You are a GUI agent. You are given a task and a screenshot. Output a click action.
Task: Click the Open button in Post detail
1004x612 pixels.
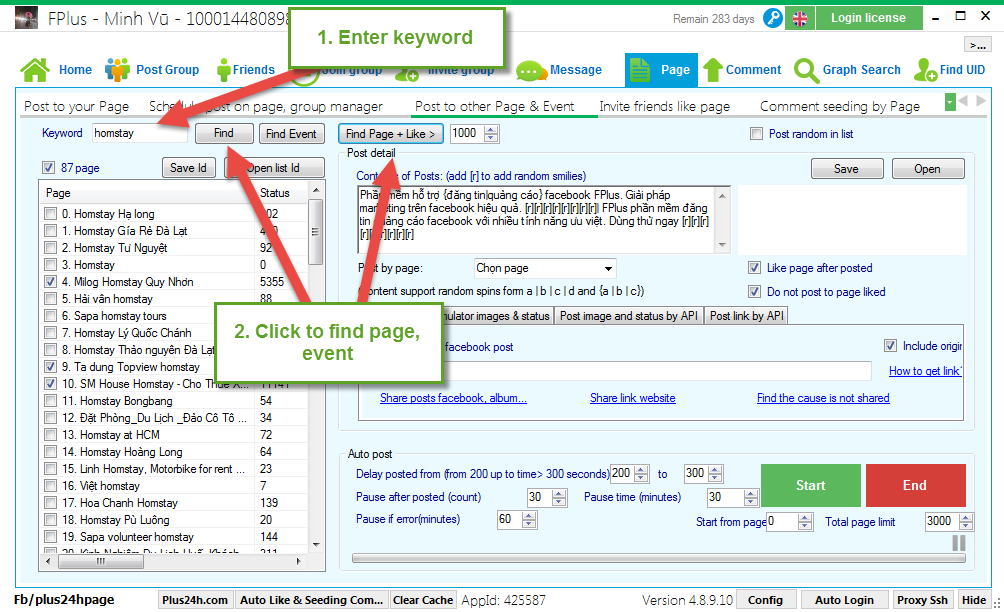point(927,169)
